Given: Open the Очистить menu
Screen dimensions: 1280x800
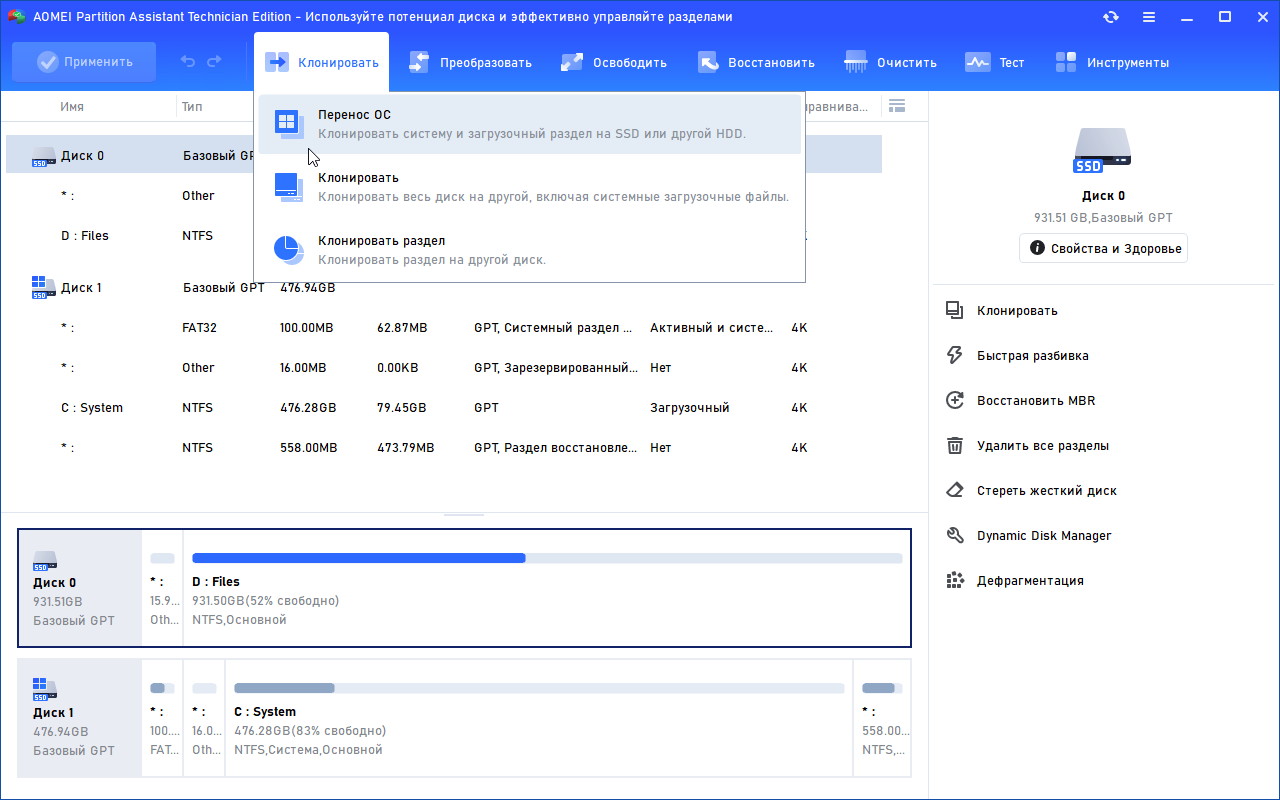Looking at the screenshot, I should coord(890,62).
